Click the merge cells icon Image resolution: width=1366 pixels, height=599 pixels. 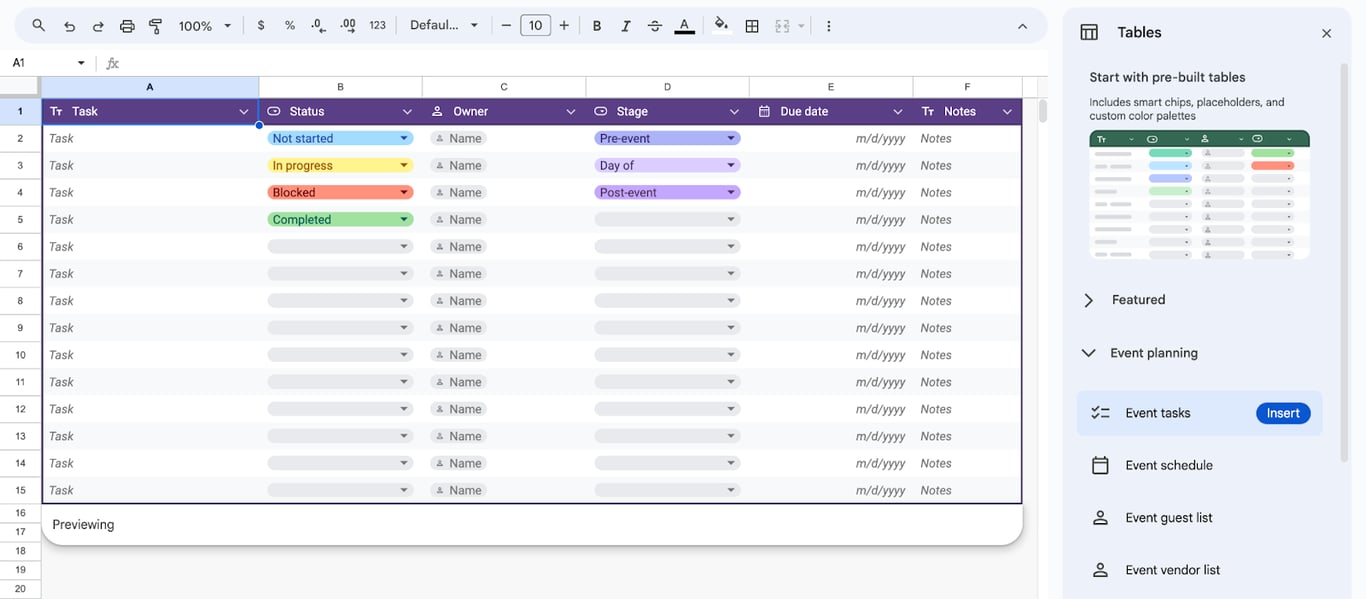pyautogui.click(x=783, y=26)
